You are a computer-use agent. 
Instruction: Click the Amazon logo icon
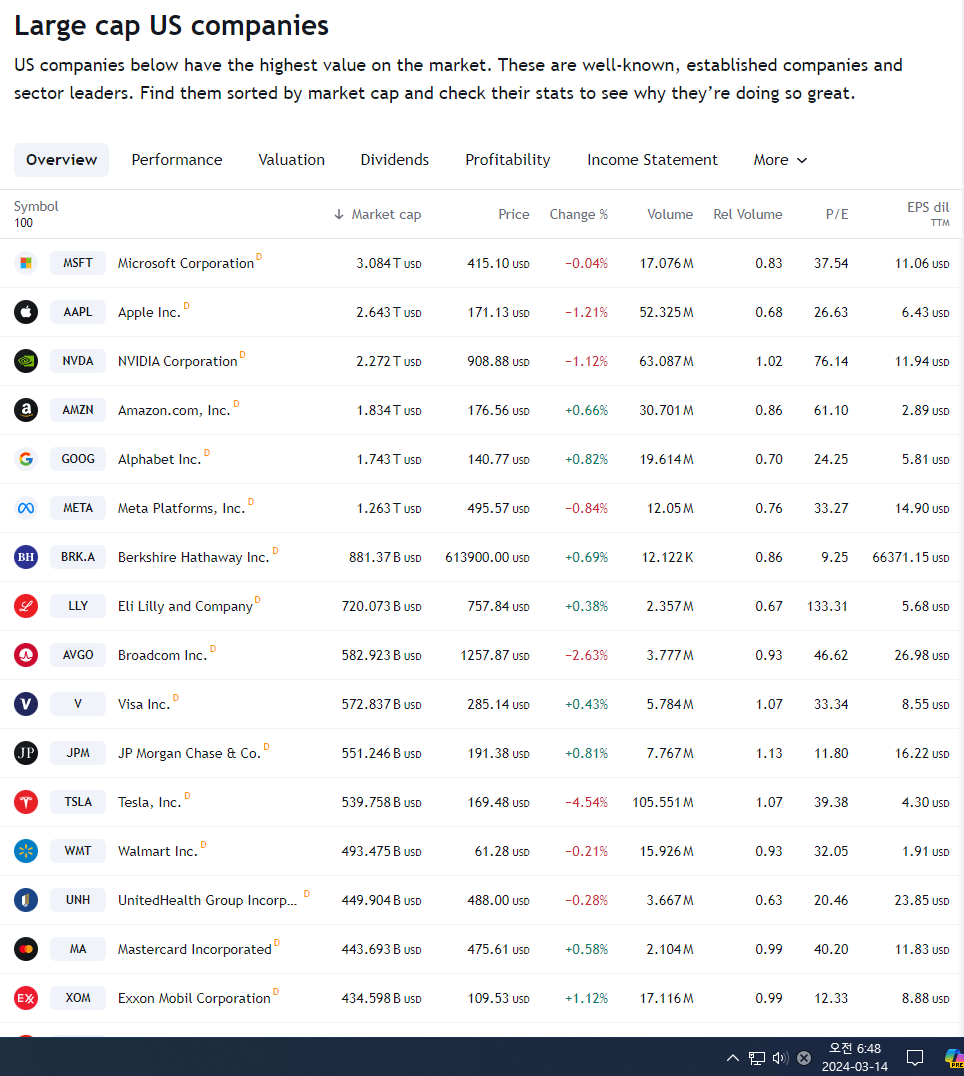pos(26,410)
